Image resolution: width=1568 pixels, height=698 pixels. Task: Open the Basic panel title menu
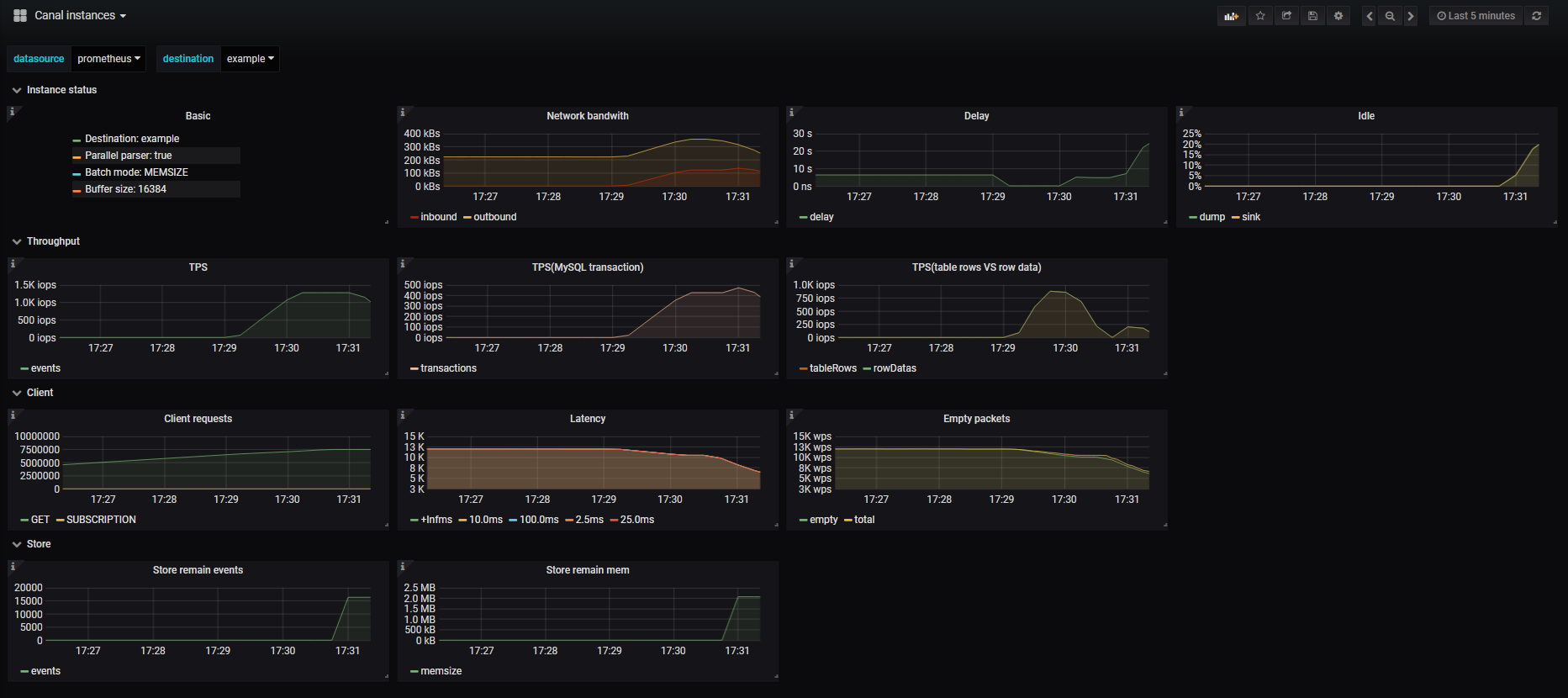[x=198, y=116]
